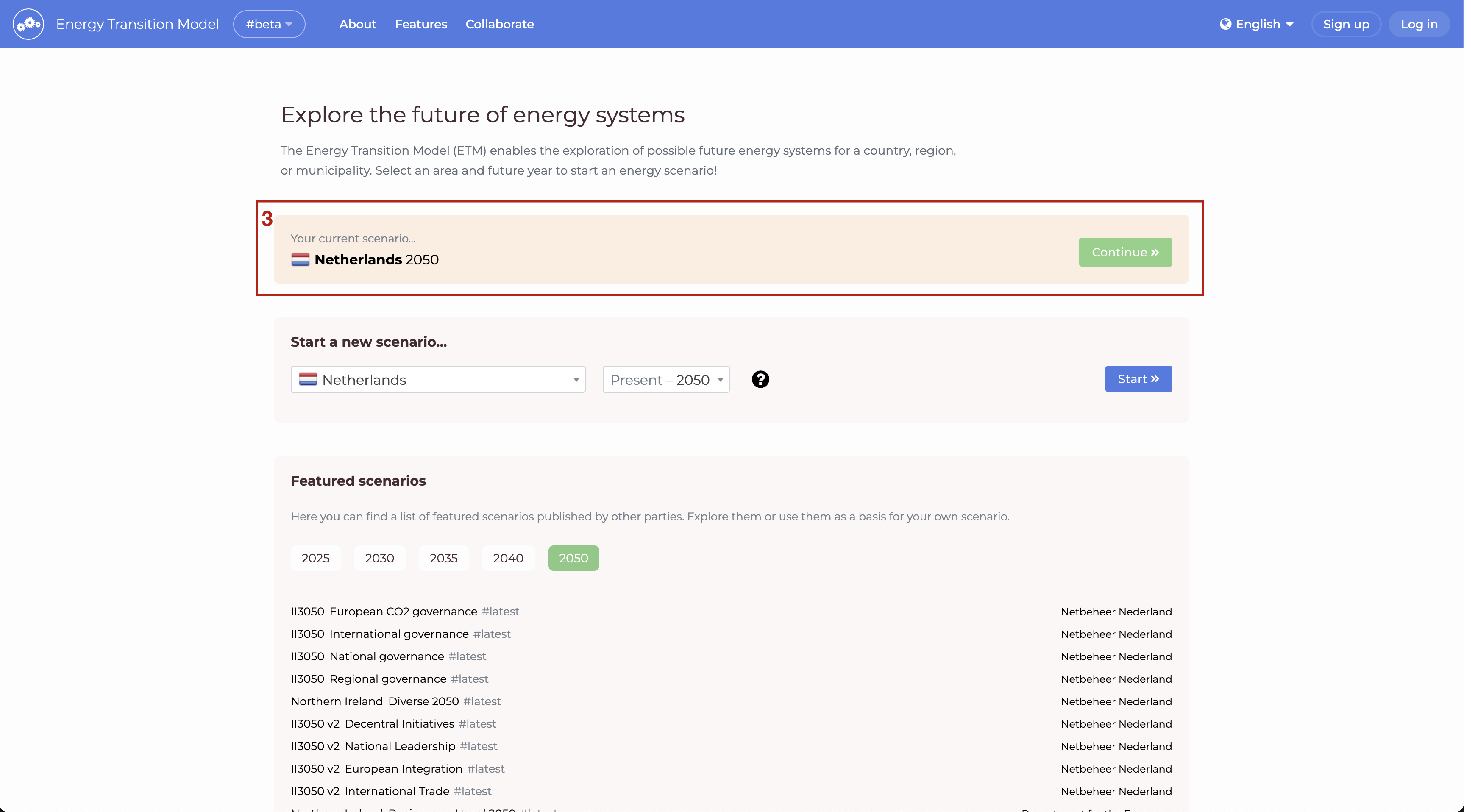Click the blue Start button
Viewport: 1464px width, 812px height.
pos(1138,379)
